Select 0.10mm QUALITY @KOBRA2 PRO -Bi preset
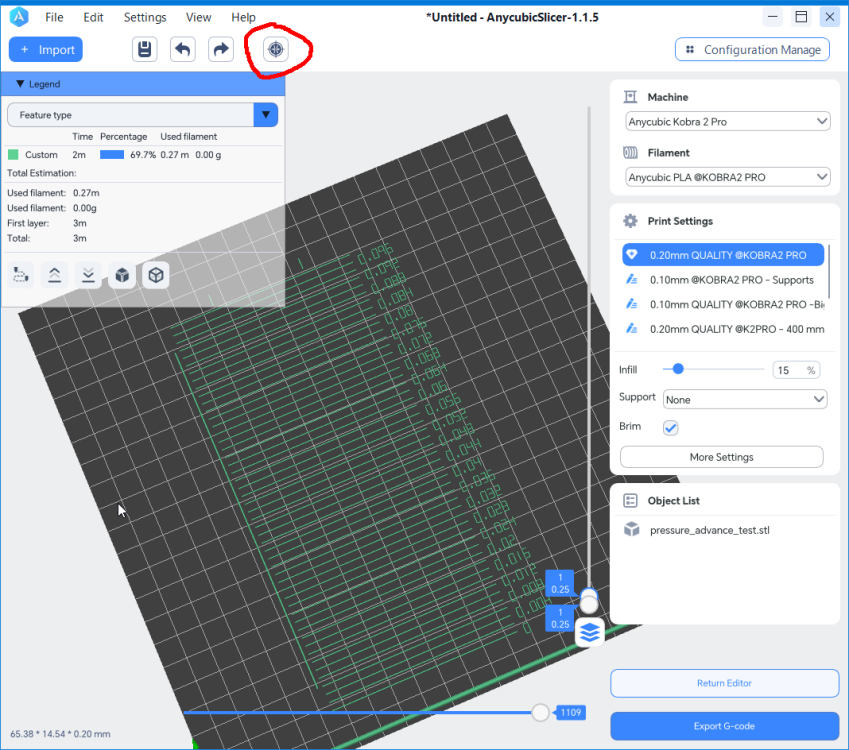The width and height of the screenshot is (849, 750). 723,304
